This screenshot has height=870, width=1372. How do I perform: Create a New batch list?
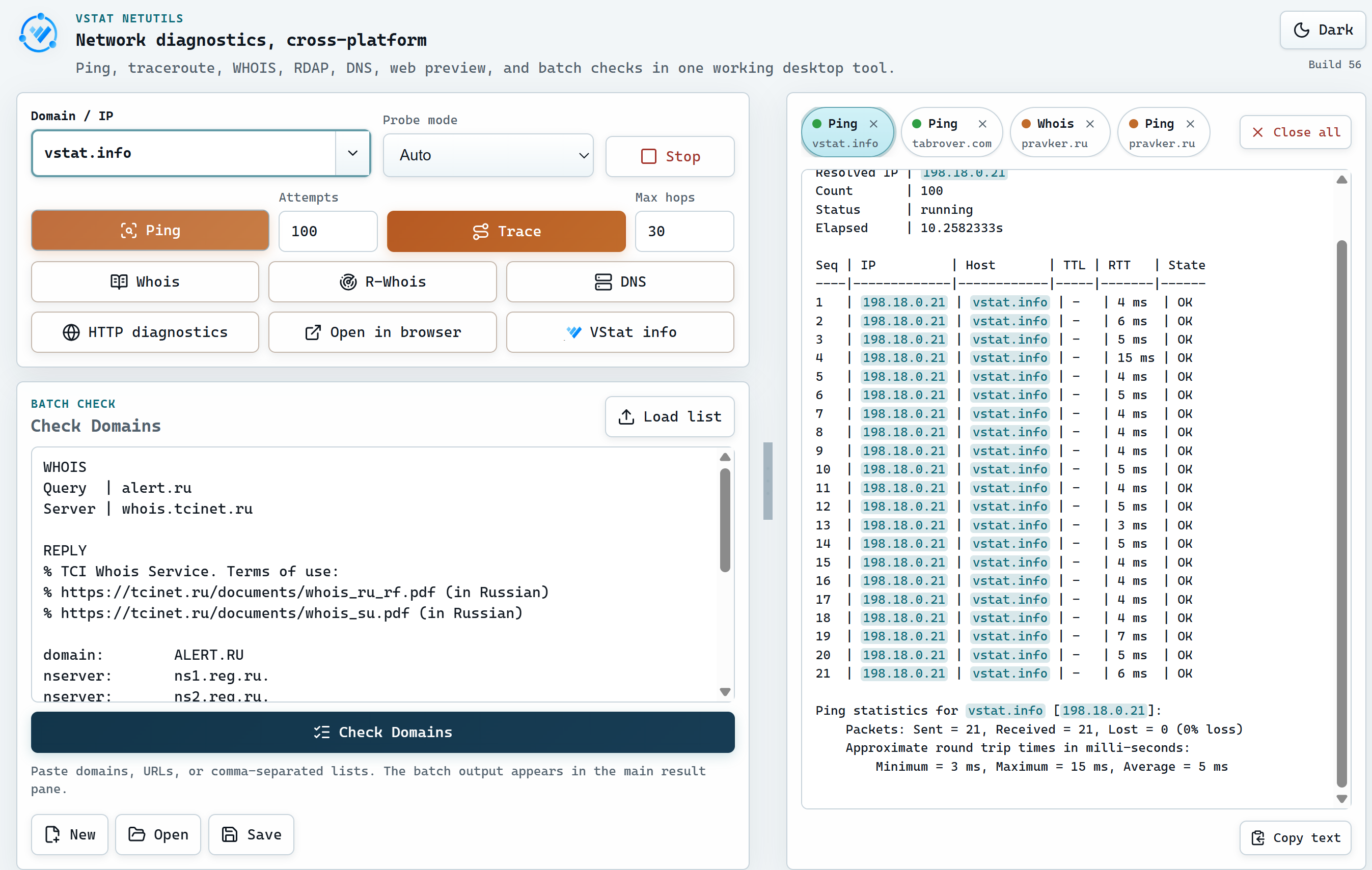(x=69, y=835)
